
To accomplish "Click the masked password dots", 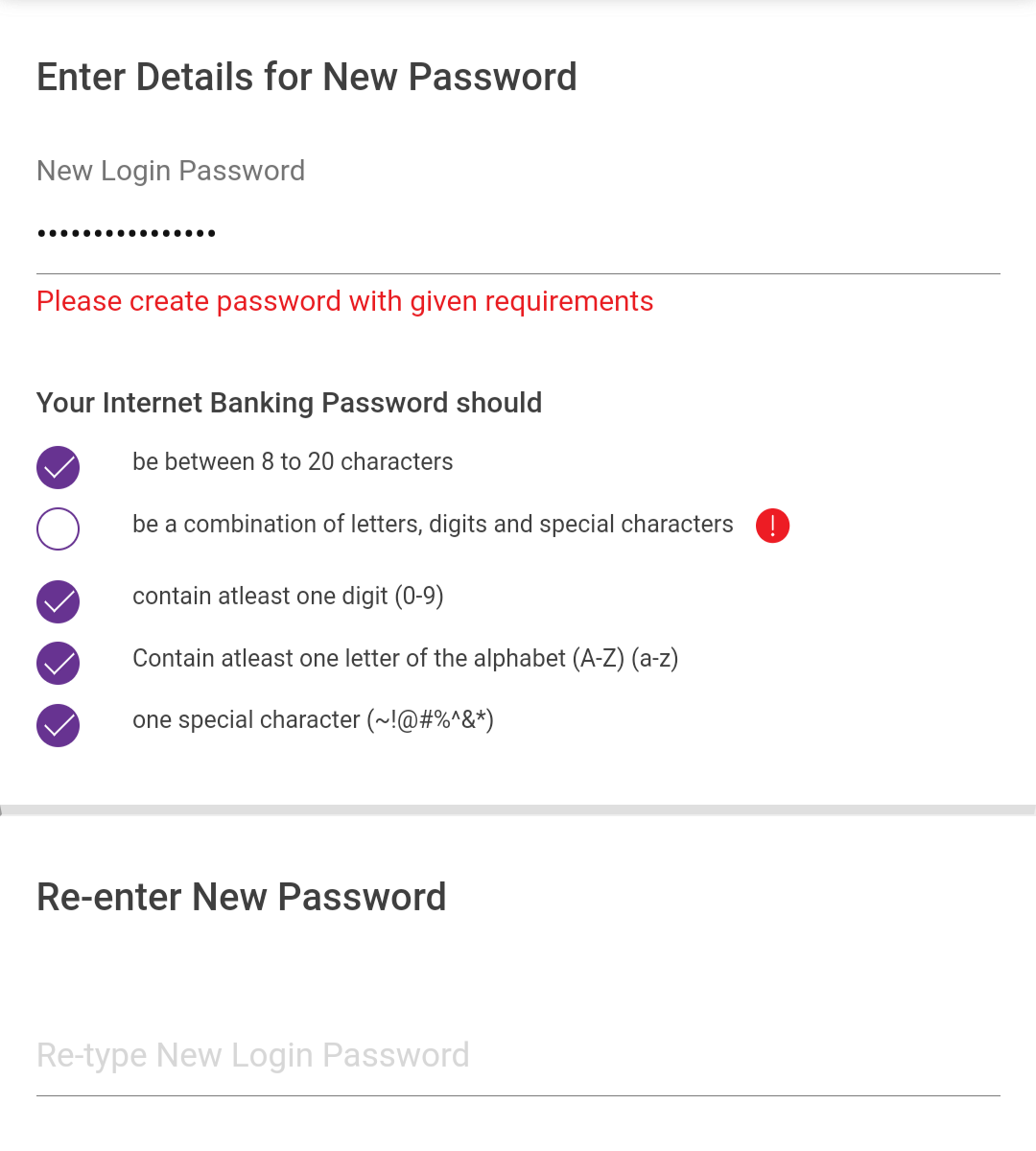I will (127, 233).
